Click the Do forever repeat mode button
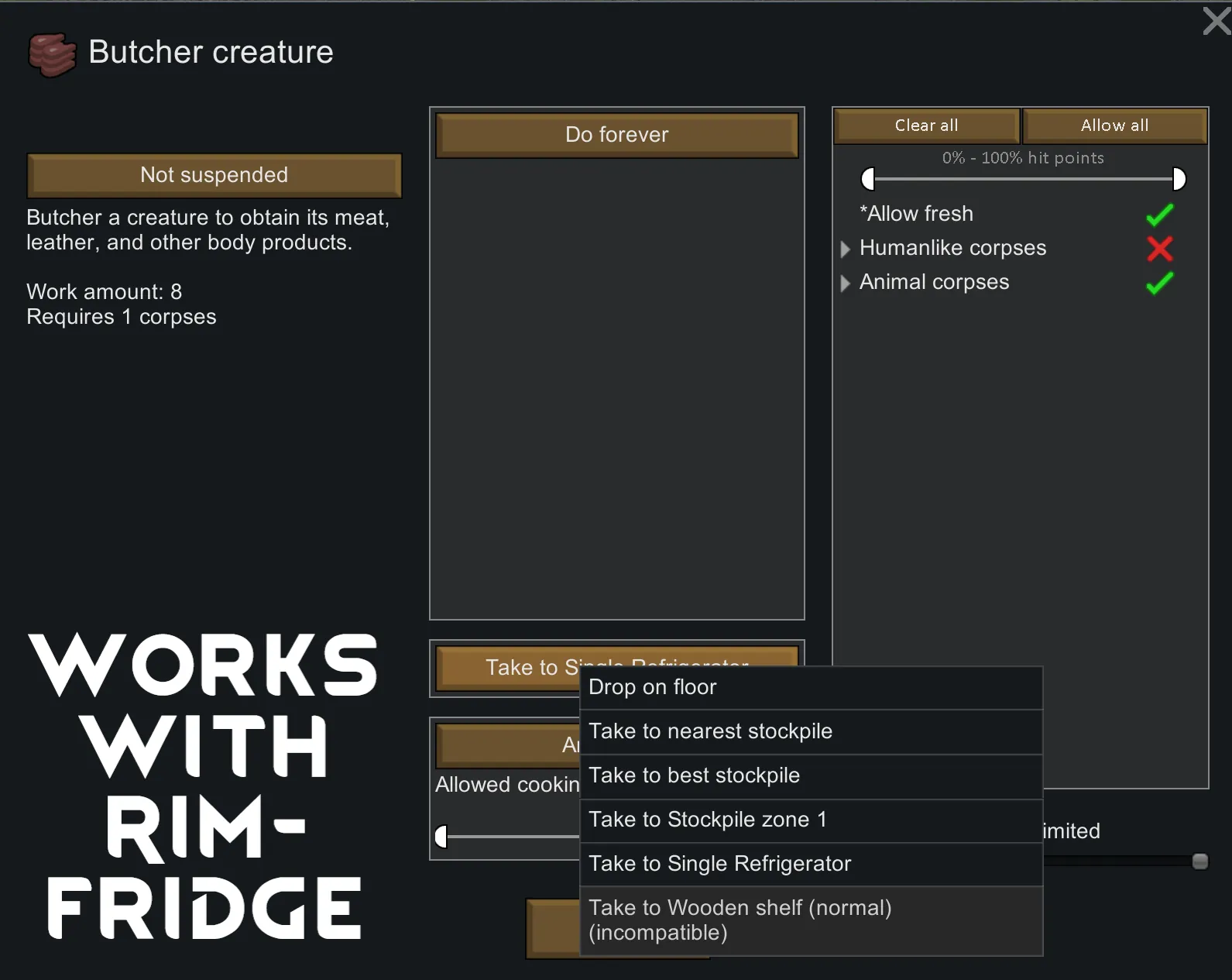1232x980 pixels. [616, 135]
